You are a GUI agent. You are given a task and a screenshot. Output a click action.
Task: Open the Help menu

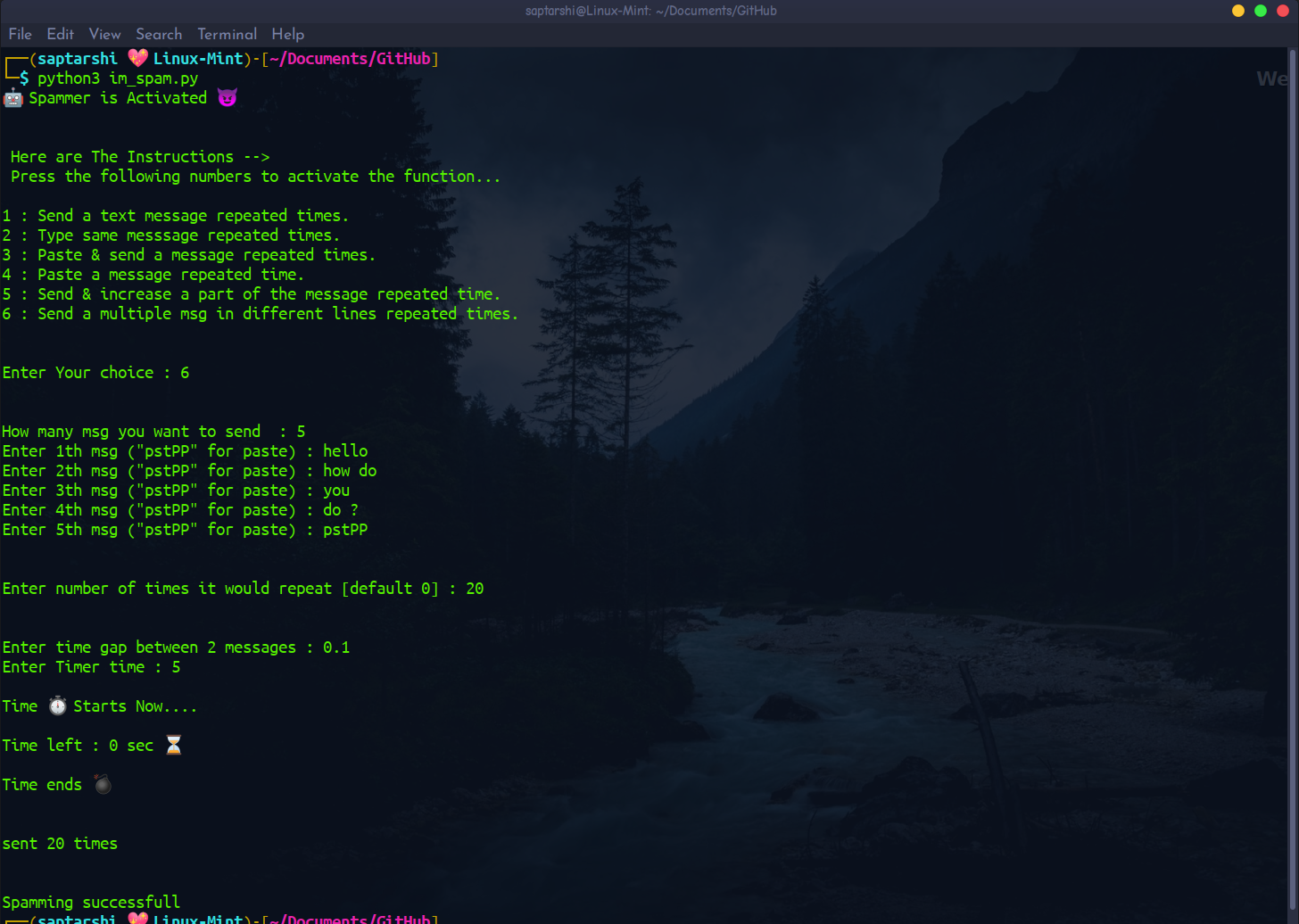[287, 34]
